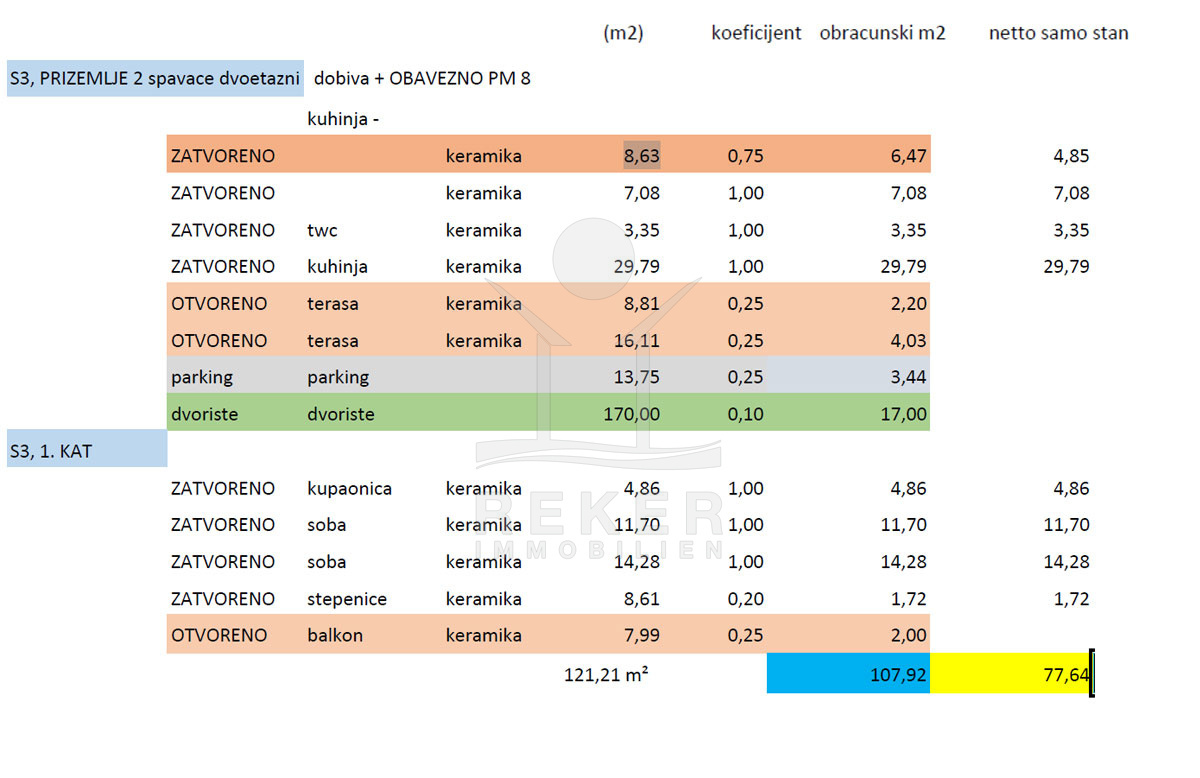Click the obracunski m2 column header
This screenshot has width=1200, height=778.
coord(882,33)
